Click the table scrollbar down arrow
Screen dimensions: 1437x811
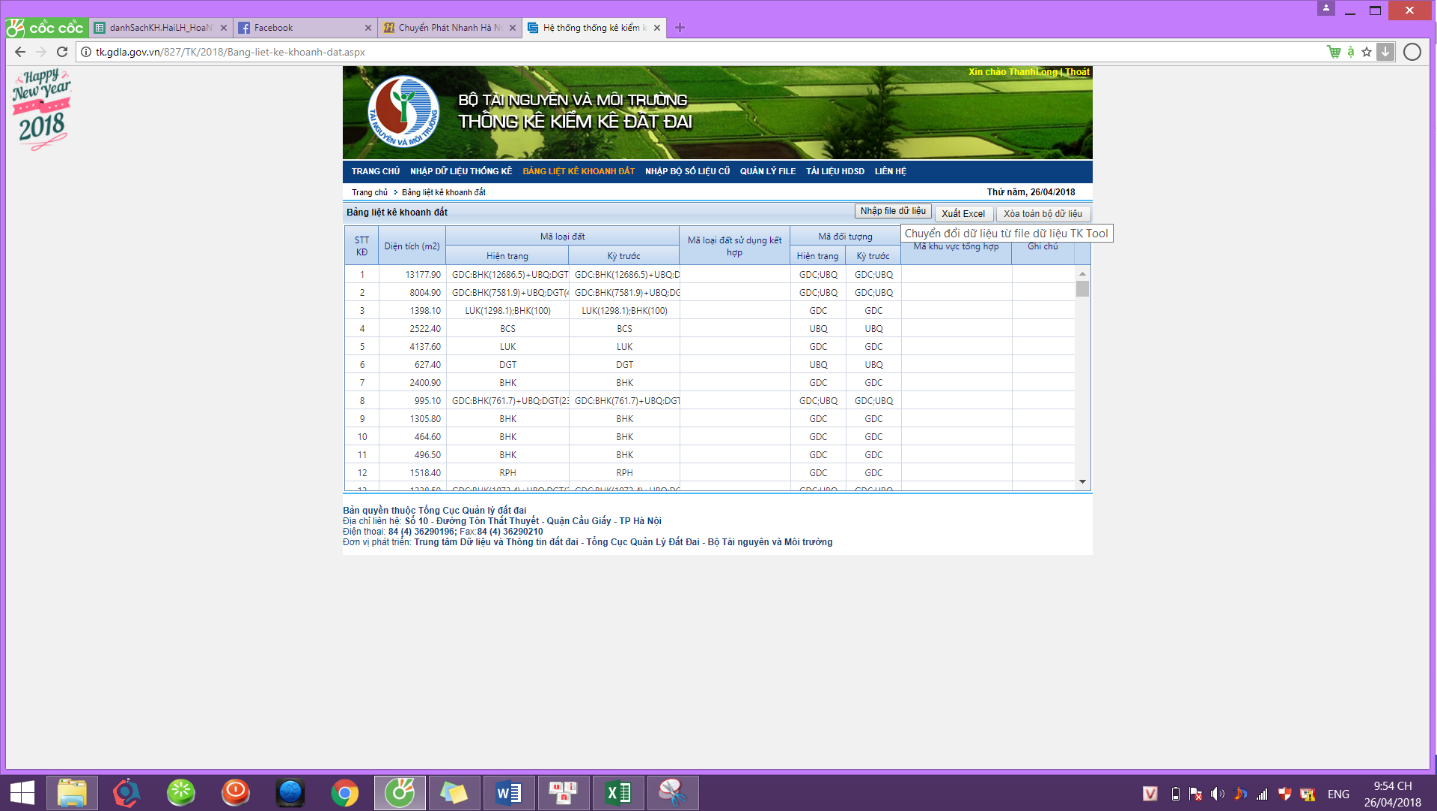[x=1082, y=482]
